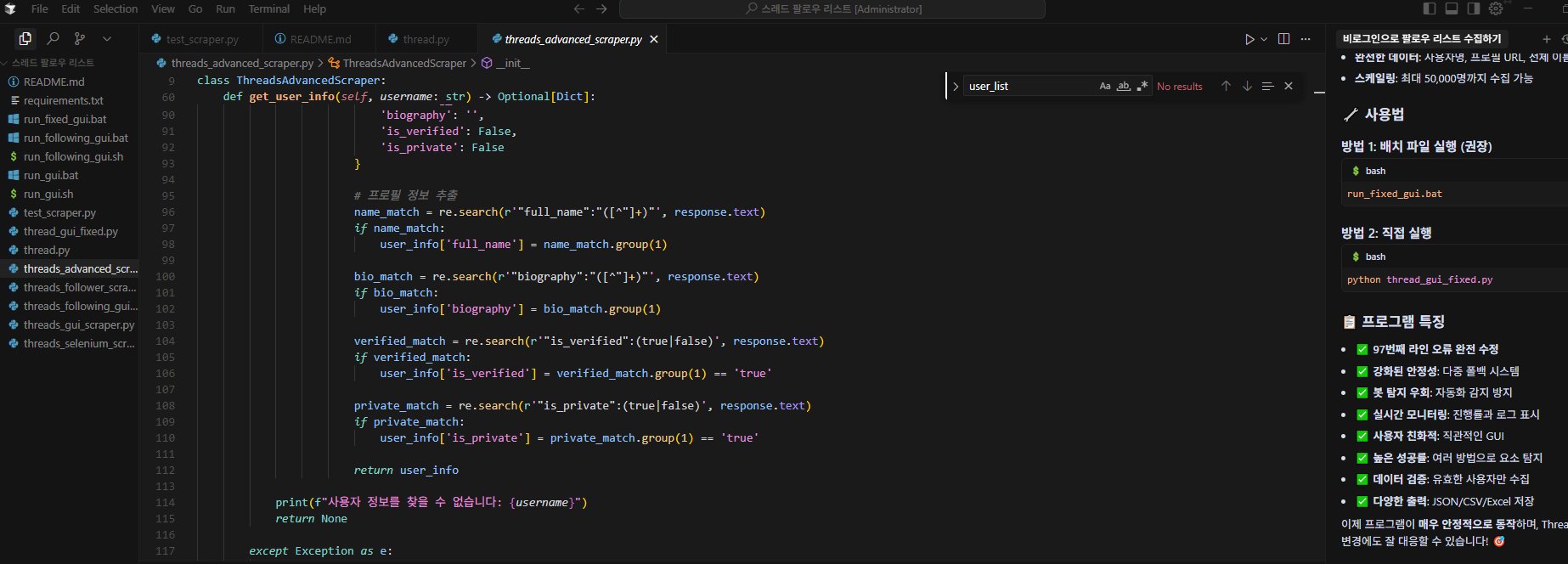This screenshot has height=564, width=1568.
Task: Open editor More Actions ellipsis
Action: tap(1306, 39)
